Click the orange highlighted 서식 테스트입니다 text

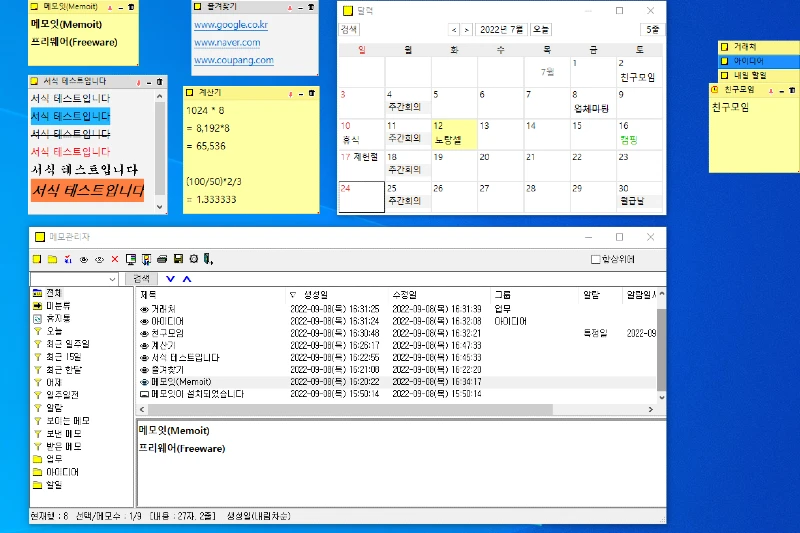click(x=88, y=190)
